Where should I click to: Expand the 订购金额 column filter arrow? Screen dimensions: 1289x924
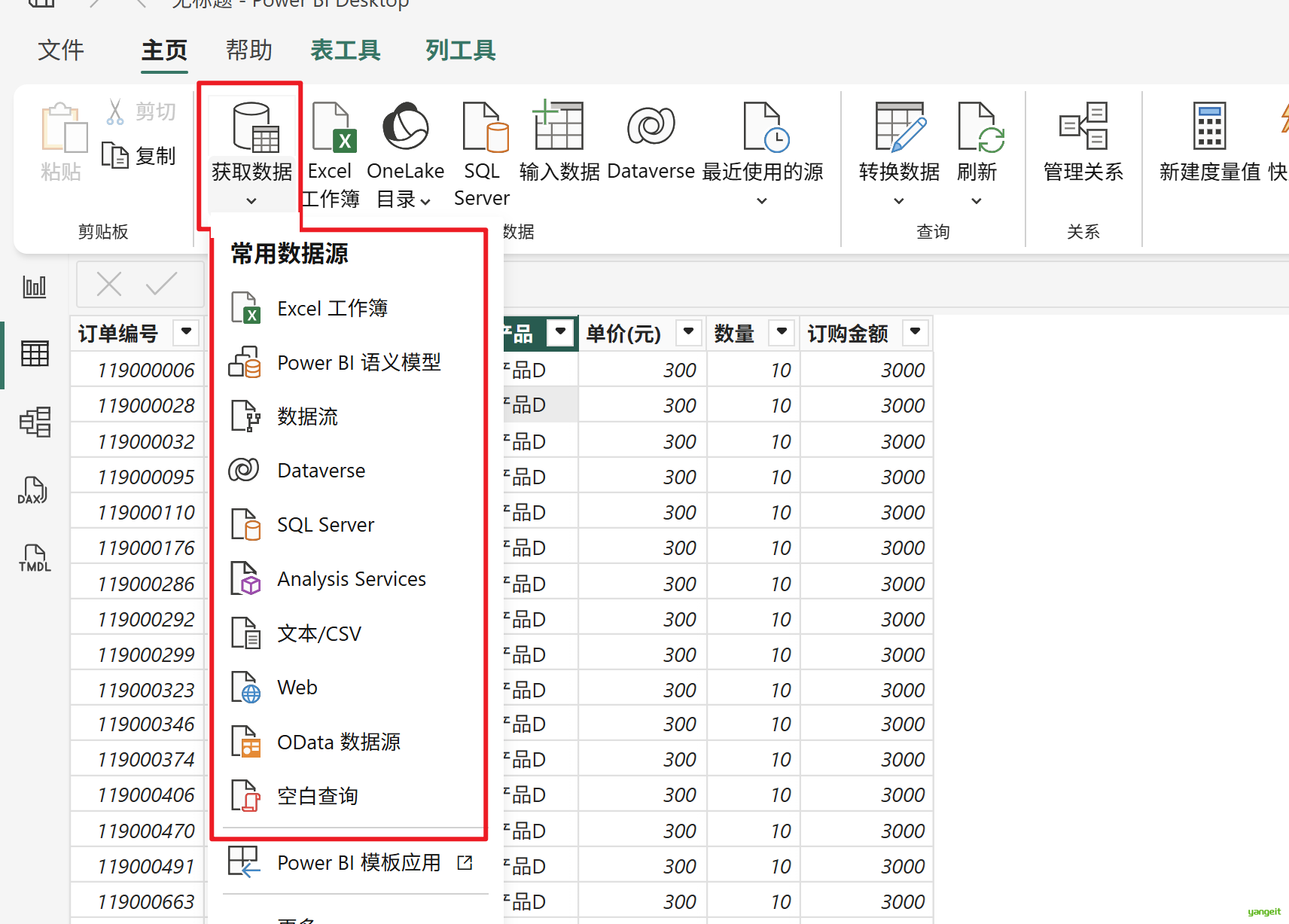[x=915, y=332]
